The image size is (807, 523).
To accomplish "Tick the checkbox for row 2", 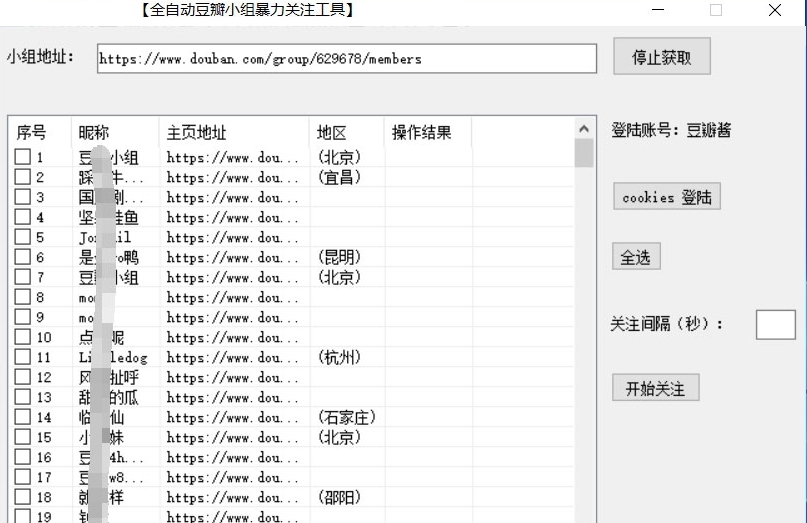I will 23,177.
